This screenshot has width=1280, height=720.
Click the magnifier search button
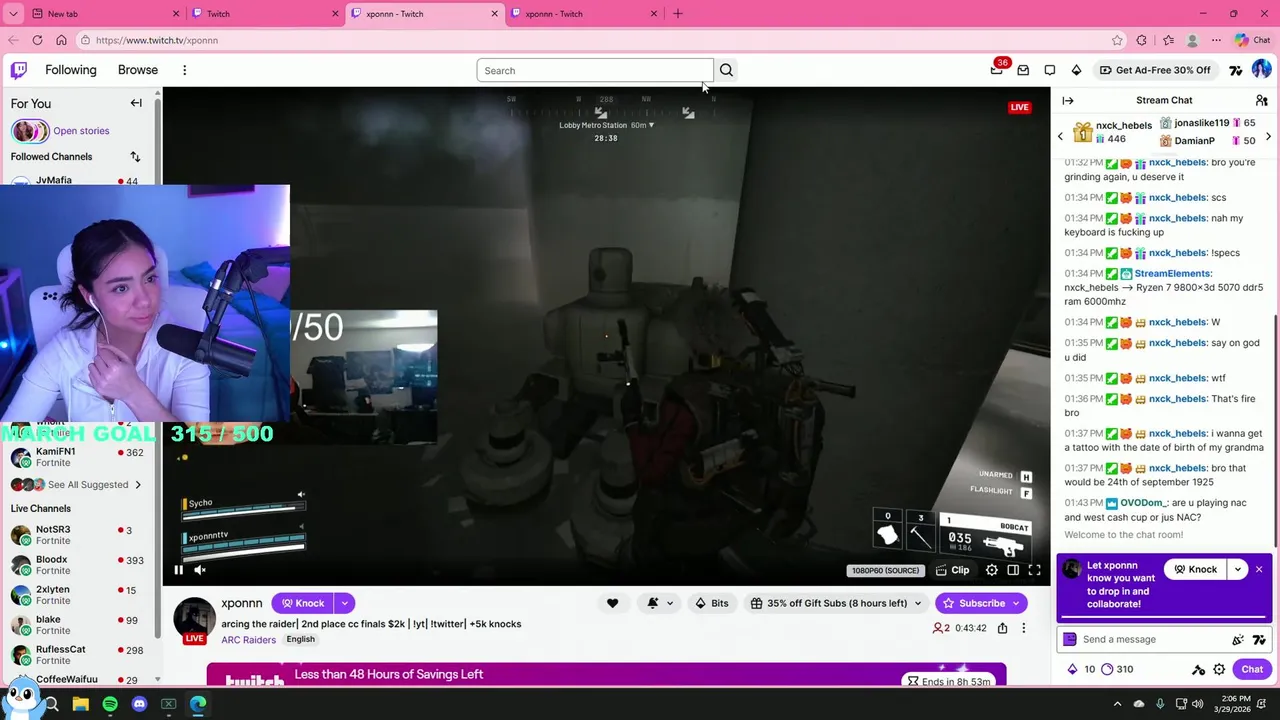[726, 70]
